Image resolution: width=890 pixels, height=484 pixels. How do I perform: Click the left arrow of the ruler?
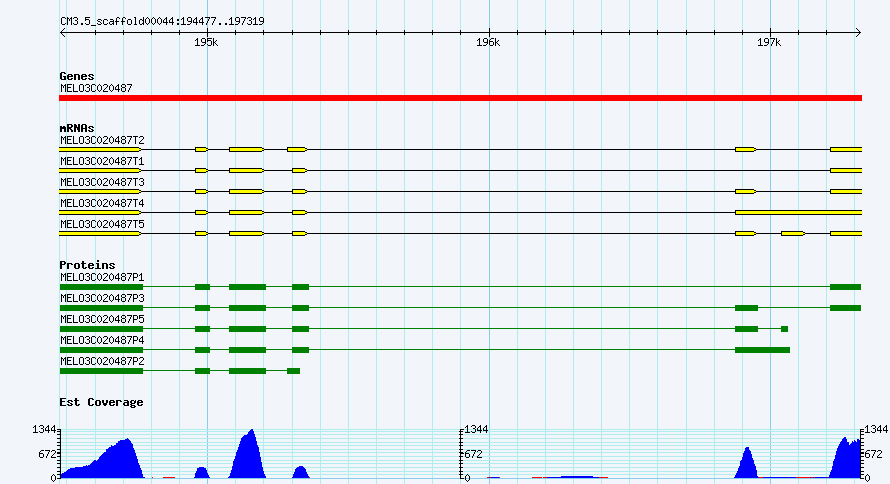[x=62, y=33]
